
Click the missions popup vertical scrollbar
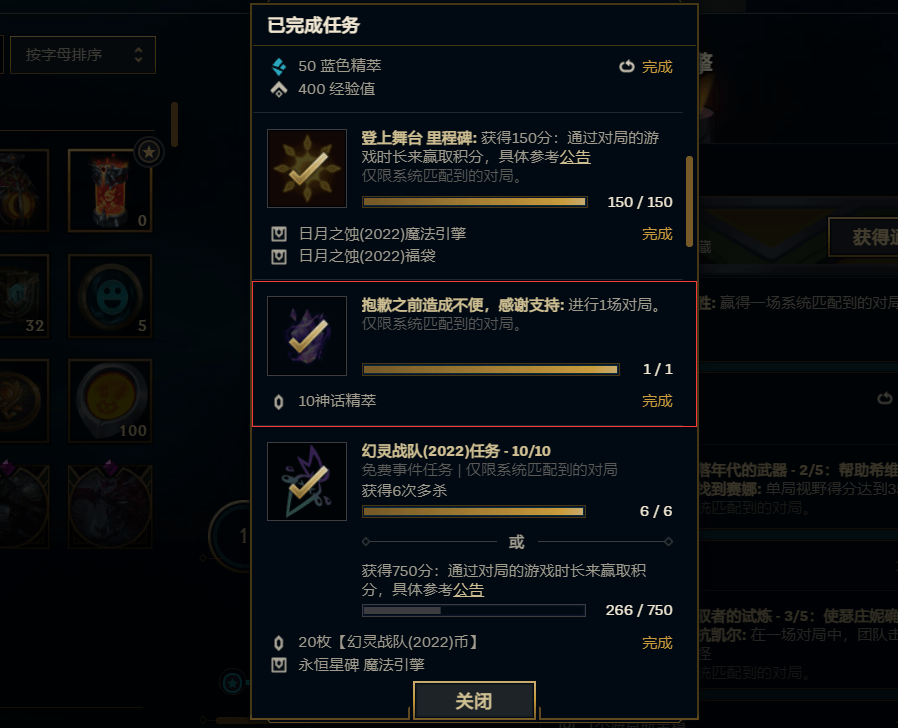(x=690, y=201)
